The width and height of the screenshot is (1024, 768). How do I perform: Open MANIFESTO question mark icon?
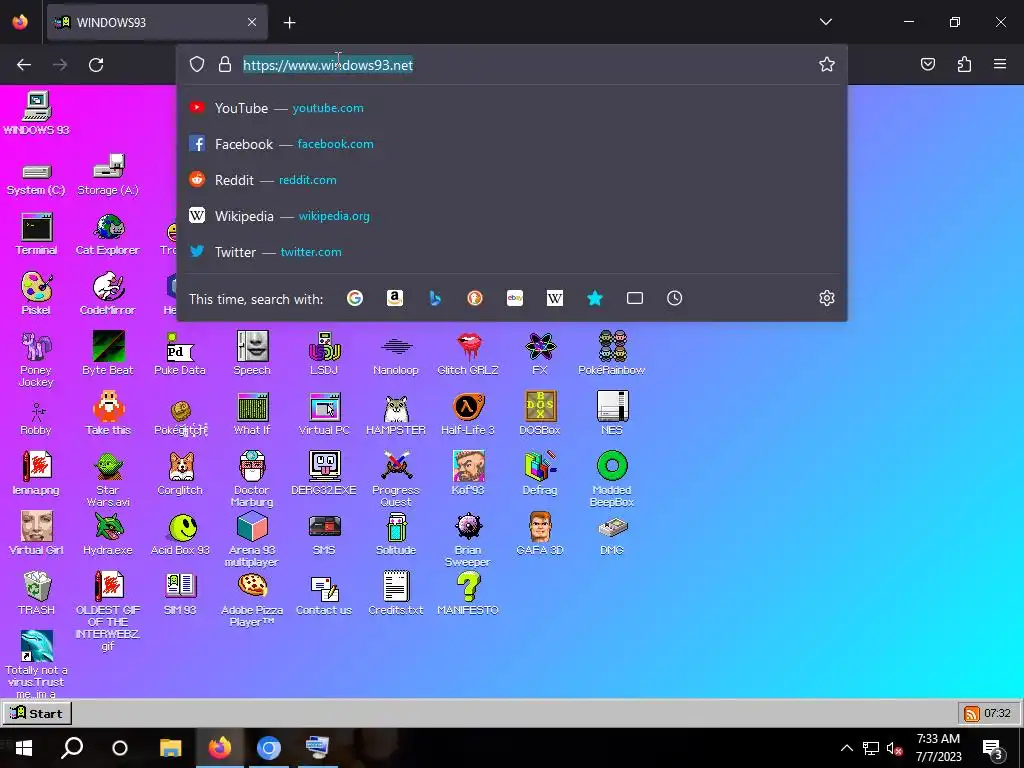click(468, 586)
